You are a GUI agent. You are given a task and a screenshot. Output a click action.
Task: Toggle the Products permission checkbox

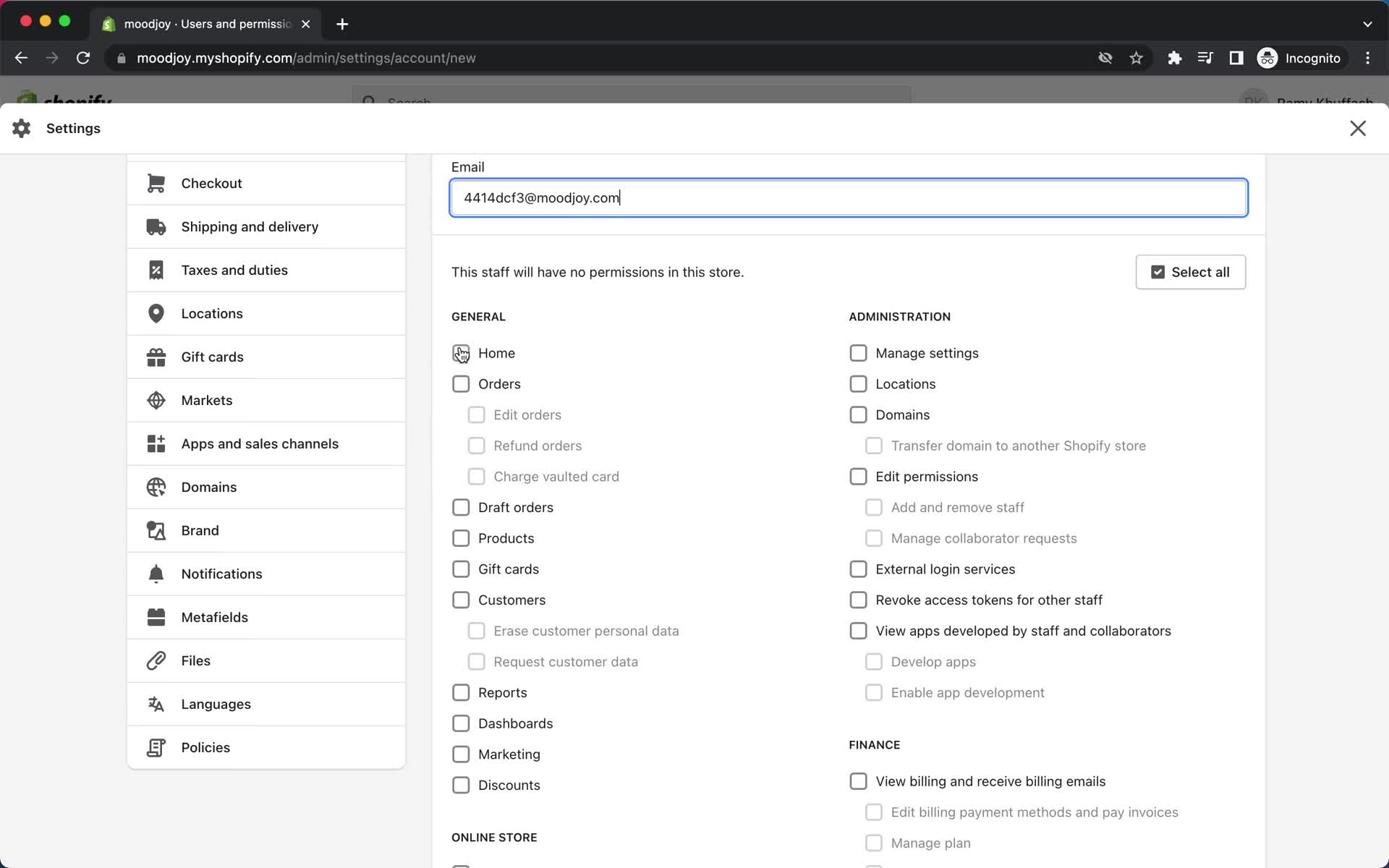(460, 538)
